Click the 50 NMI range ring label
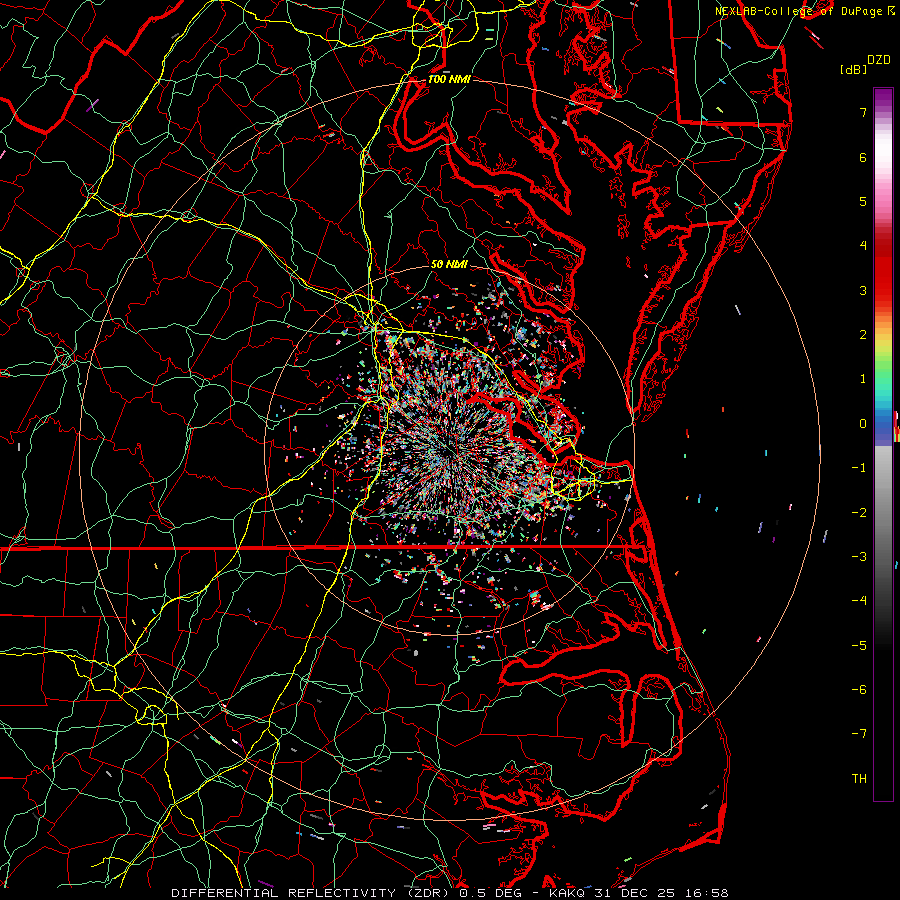 [449, 265]
